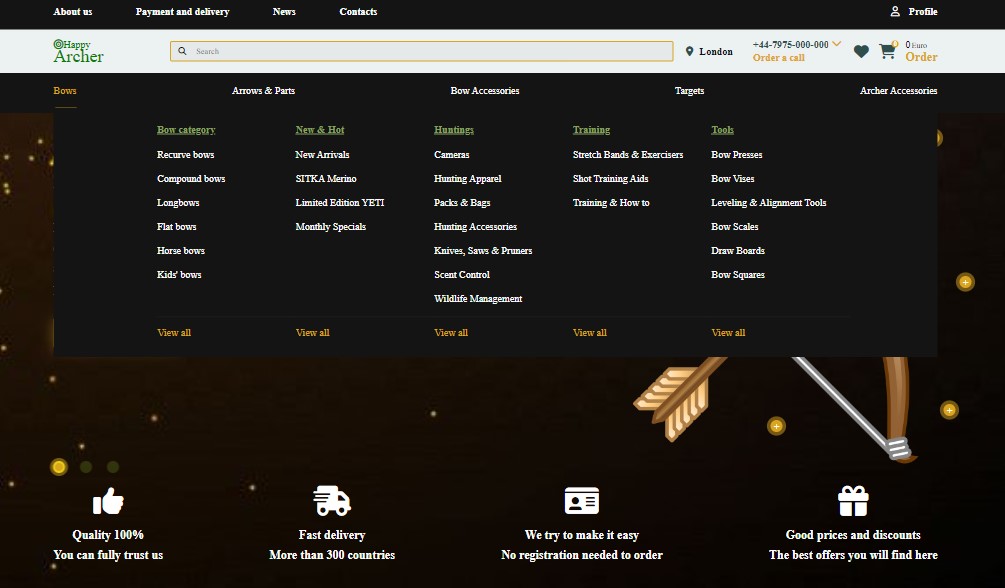Open the Compound bows link
Screen dimensions: 1005x588
pyautogui.click(x=191, y=178)
